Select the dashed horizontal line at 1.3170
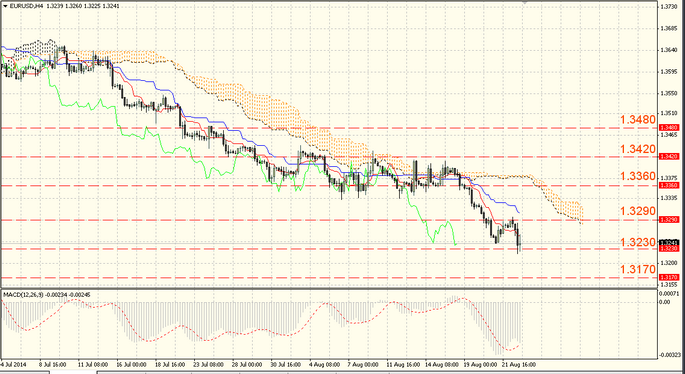The image size is (685, 374). 329,277
